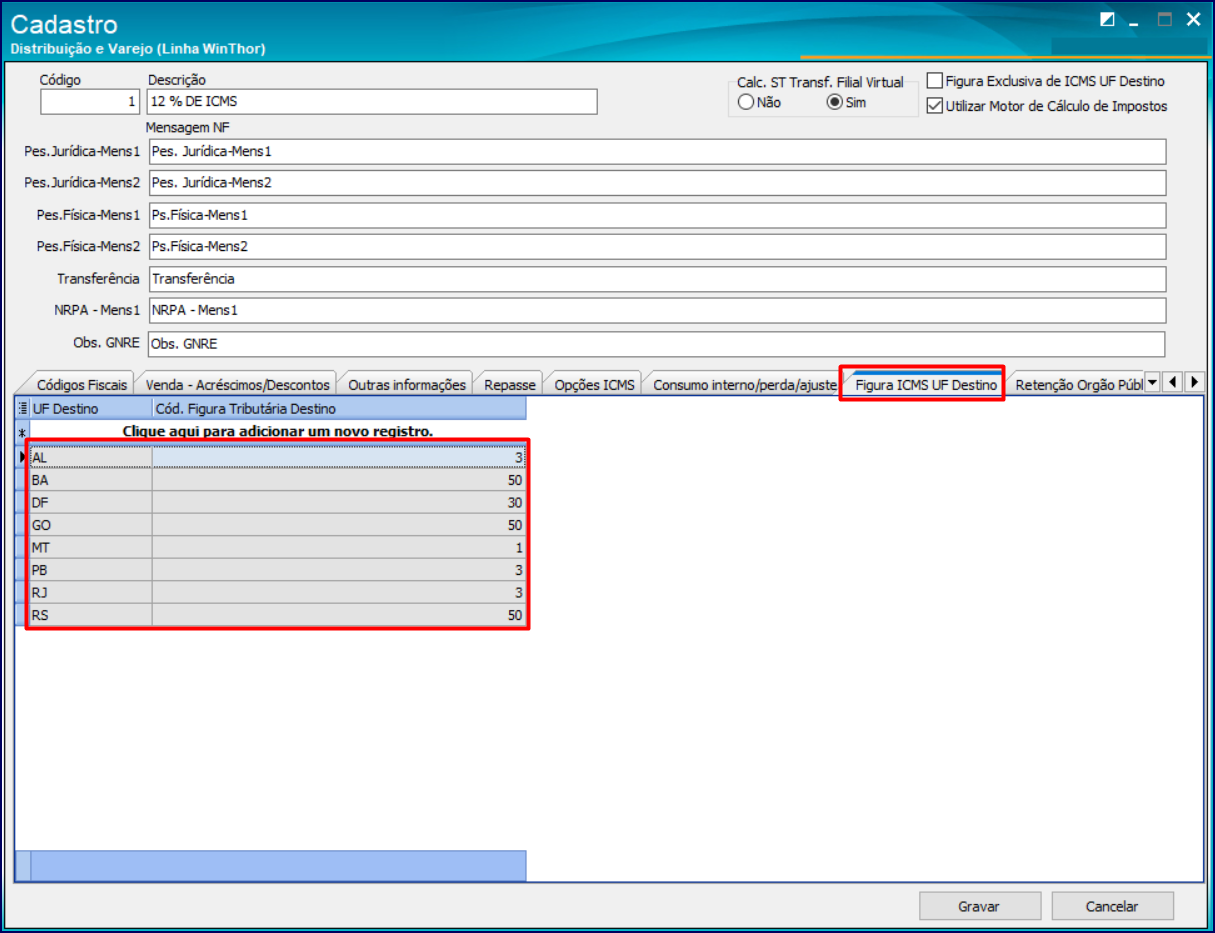
Task: Click the NRPA - Mens1 input field
Action: pyautogui.click(x=657, y=310)
